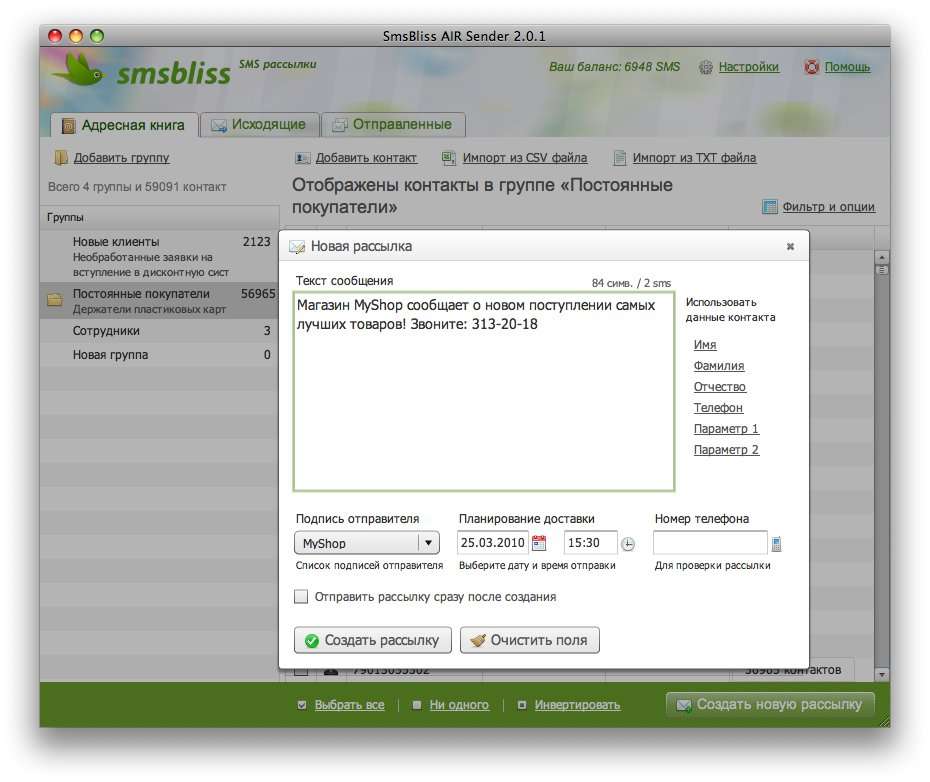Select the Новые клиенты group
Screen dimensions: 930x782
[x=159, y=256]
